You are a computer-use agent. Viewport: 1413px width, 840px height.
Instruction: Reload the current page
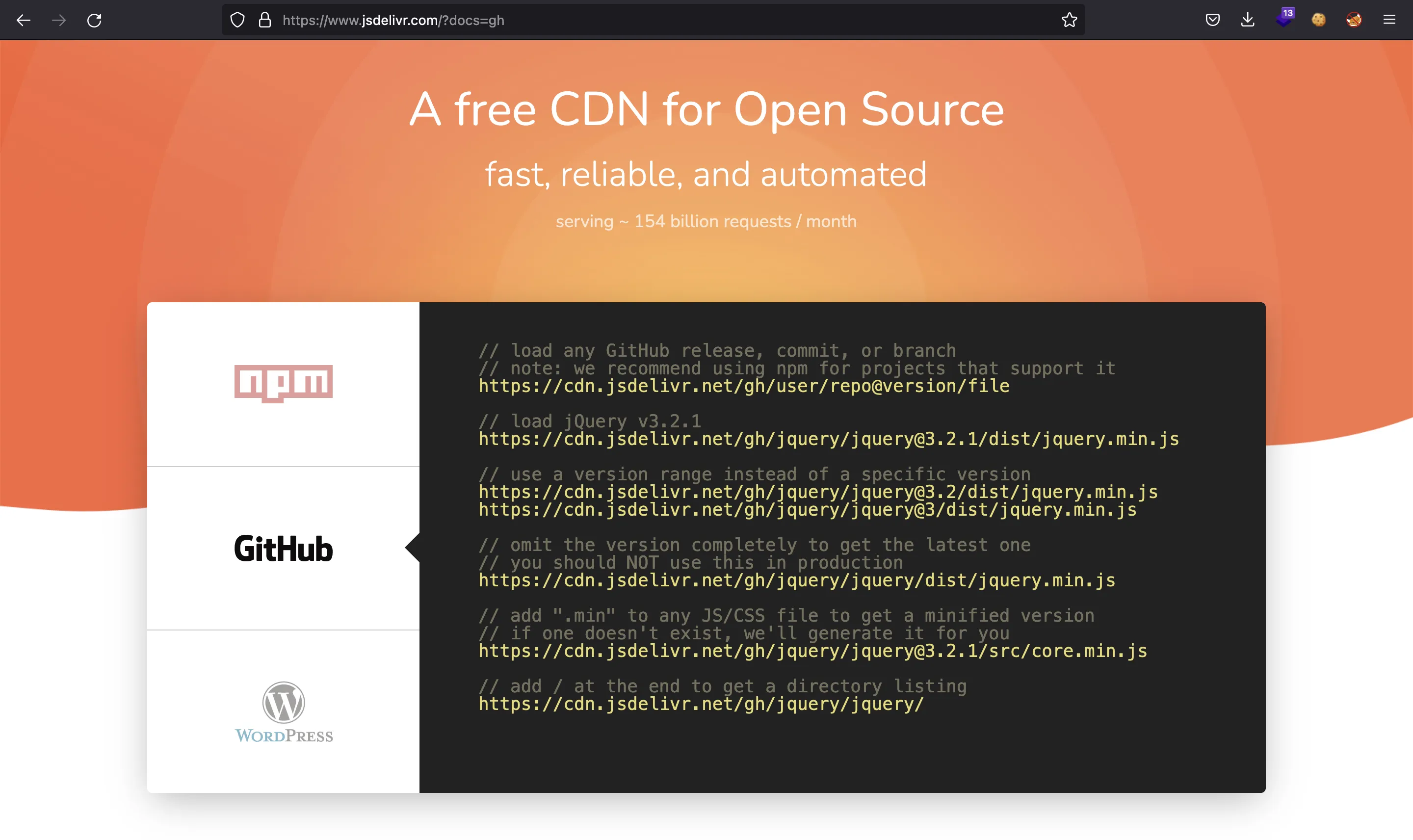click(95, 21)
